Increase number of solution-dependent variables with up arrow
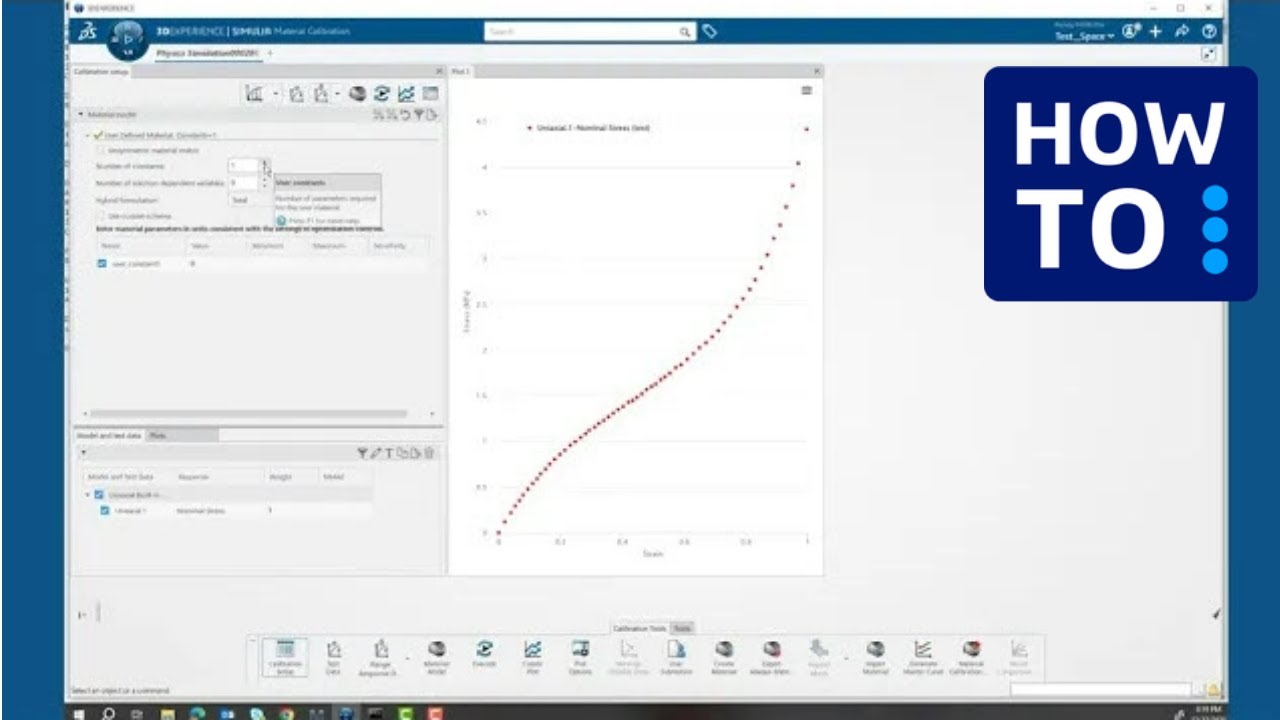Image resolution: width=1280 pixels, height=720 pixels. tap(265, 180)
